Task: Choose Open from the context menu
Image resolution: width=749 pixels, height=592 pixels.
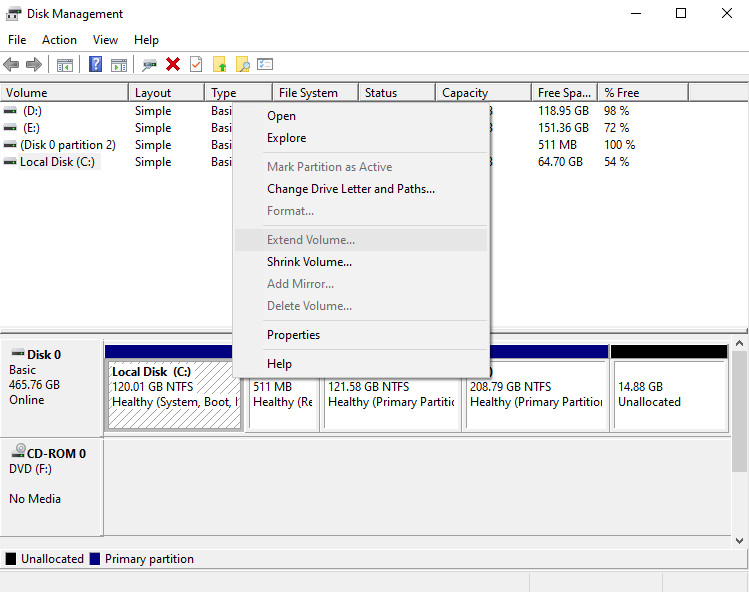Action: pos(361,116)
